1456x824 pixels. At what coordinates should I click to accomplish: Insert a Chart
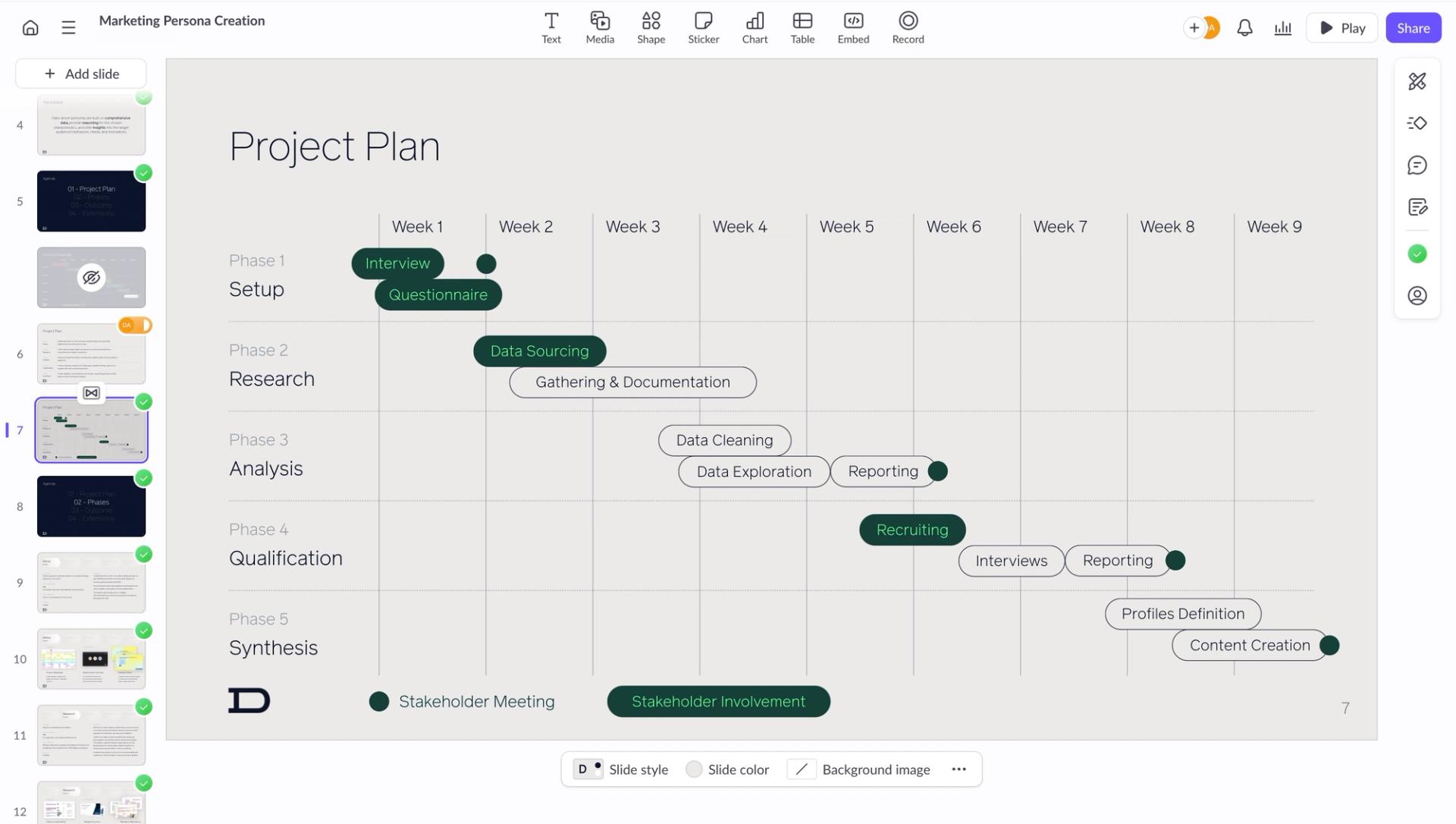tap(755, 28)
